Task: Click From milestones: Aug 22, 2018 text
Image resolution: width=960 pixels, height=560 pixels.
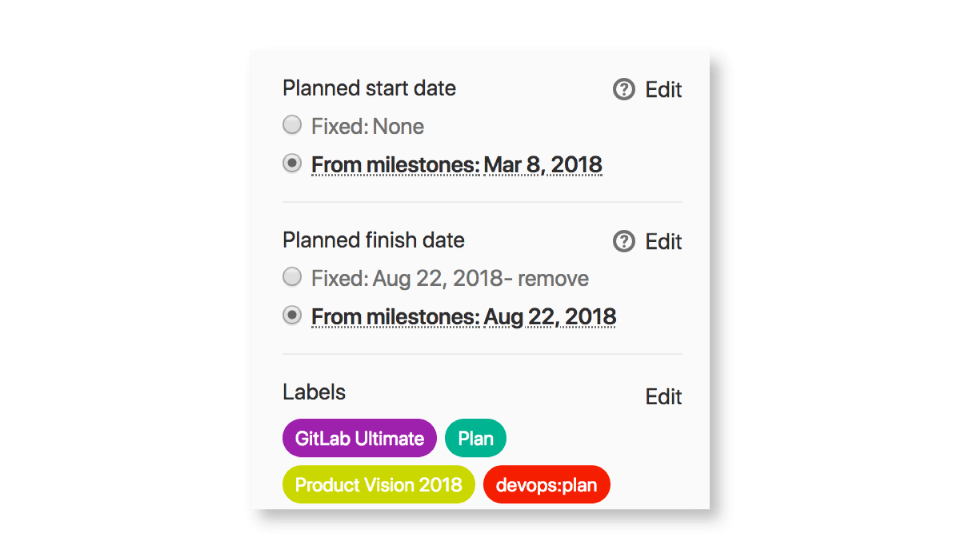Action: click(463, 317)
